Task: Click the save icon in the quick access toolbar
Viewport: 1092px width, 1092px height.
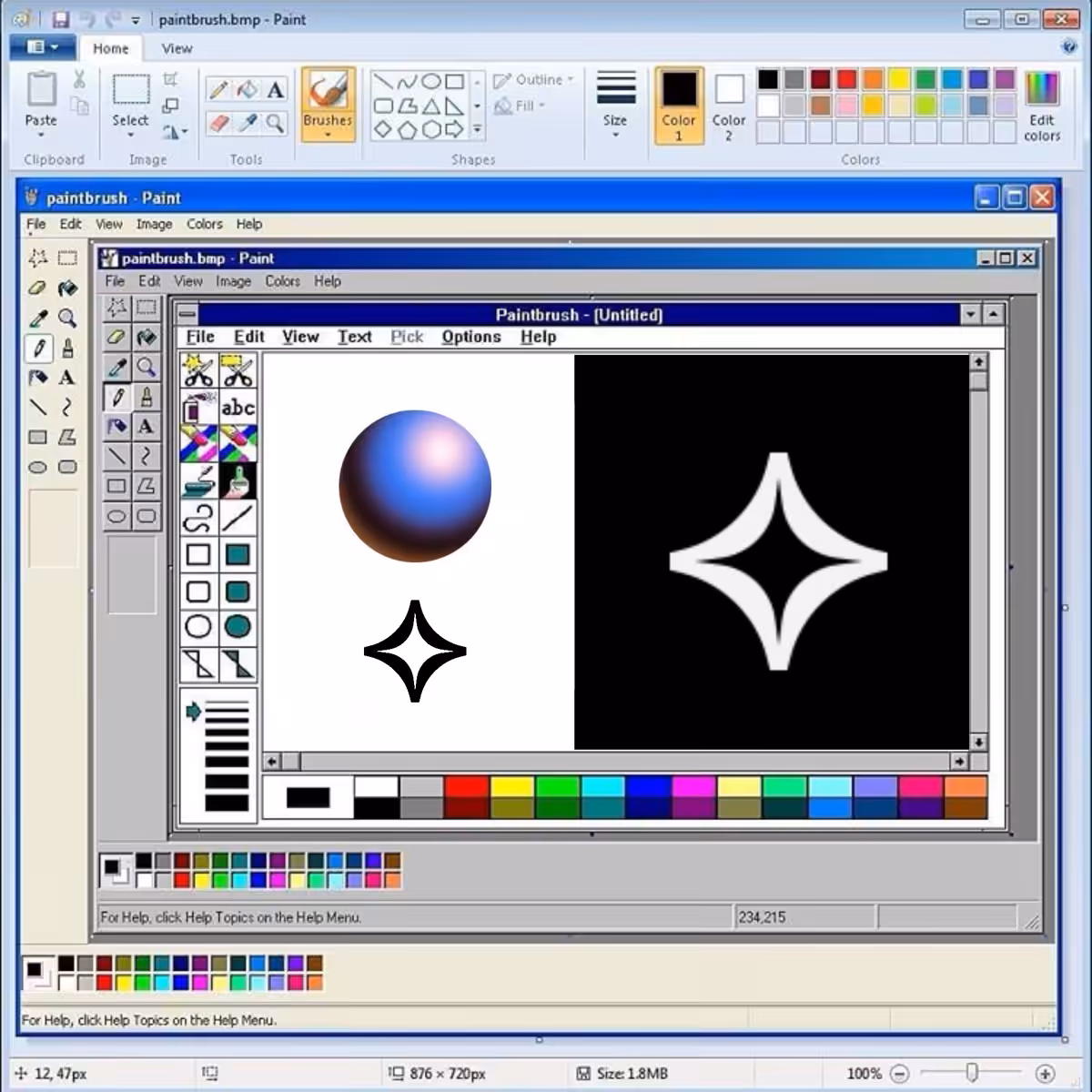Action: coord(60,19)
